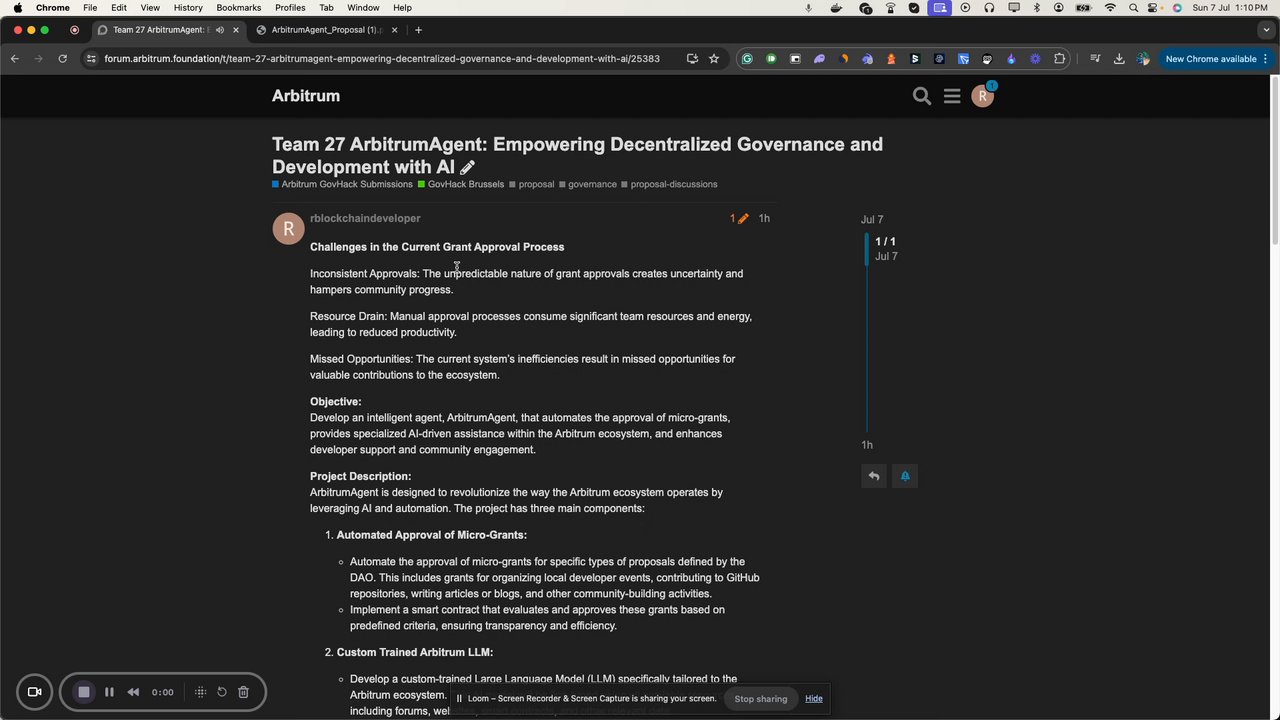The image size is (1280, 720).
Task: Open the Bookmarks menu
Action: pyautogui.click(x=239, y=8)
